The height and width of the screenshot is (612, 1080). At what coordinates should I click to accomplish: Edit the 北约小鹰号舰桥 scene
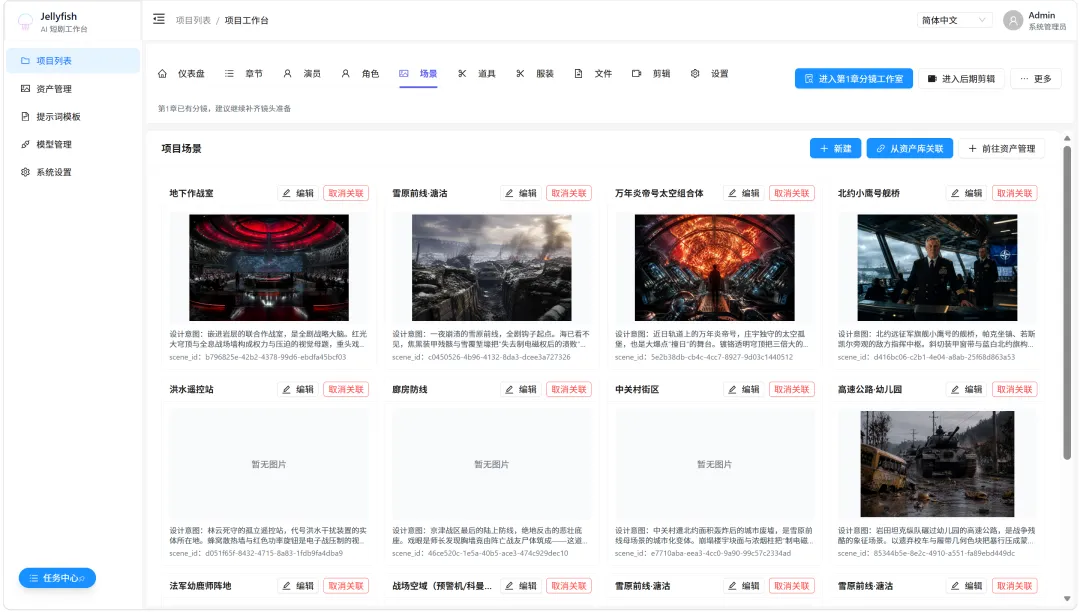click(x=966, y=193)
